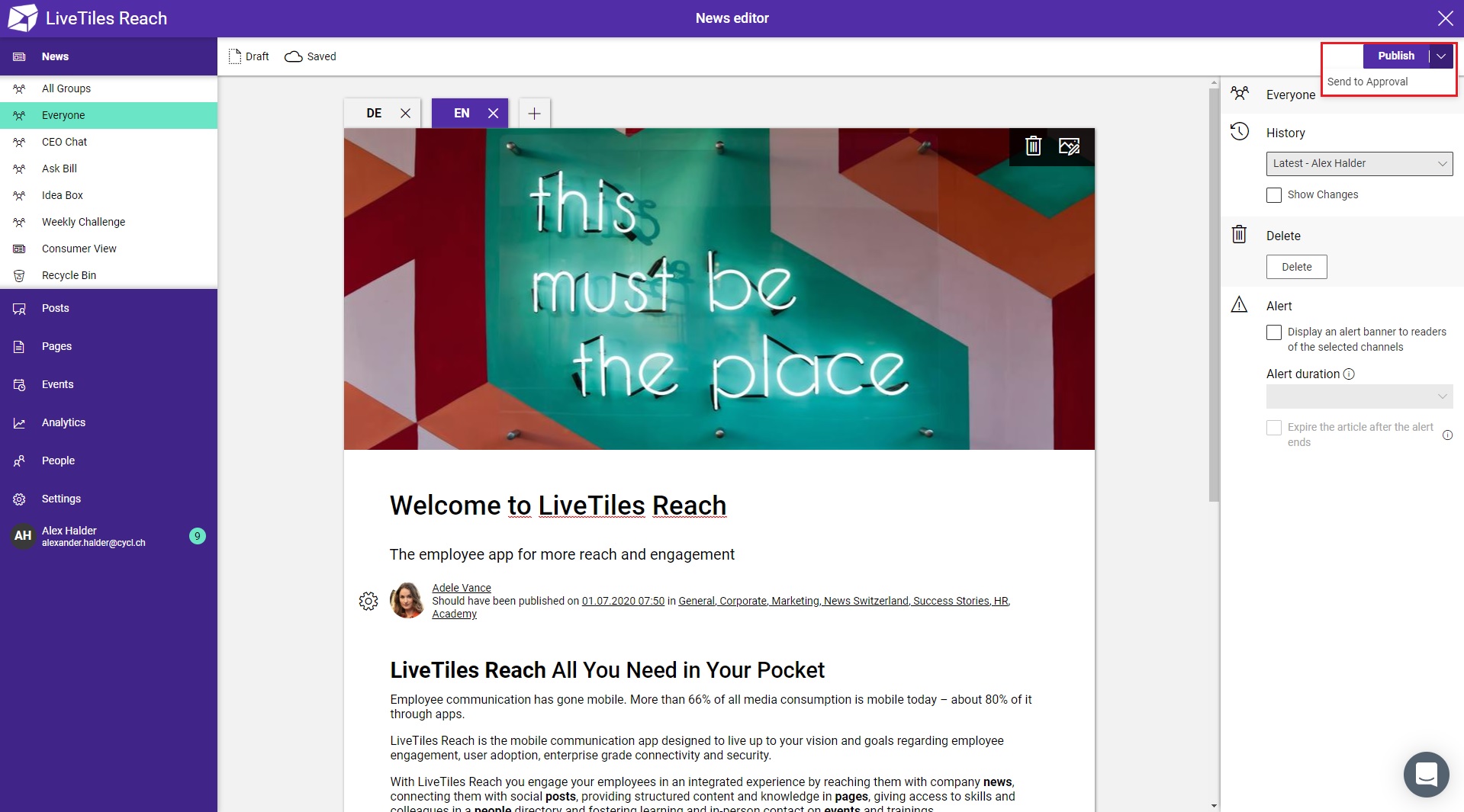Click the subtitle about reach and engagement
The height and width of the screenshot is (812, 1464).
pyautogui.click(x=562, y=554)
